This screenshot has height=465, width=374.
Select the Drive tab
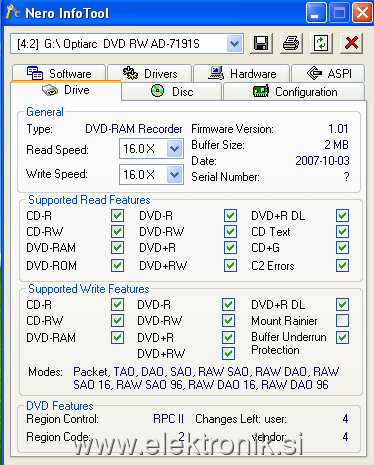pos(66,90)
